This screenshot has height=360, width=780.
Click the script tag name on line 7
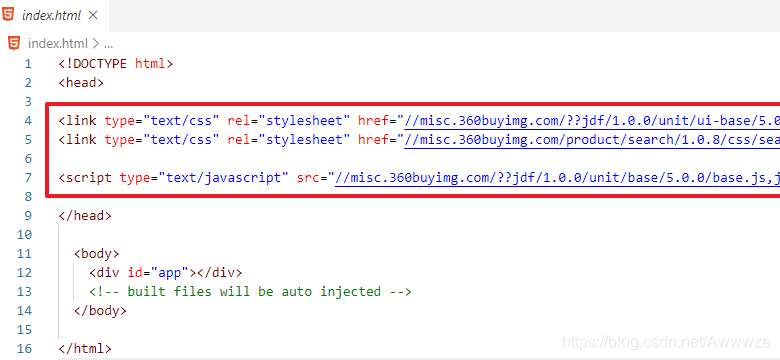89,178
